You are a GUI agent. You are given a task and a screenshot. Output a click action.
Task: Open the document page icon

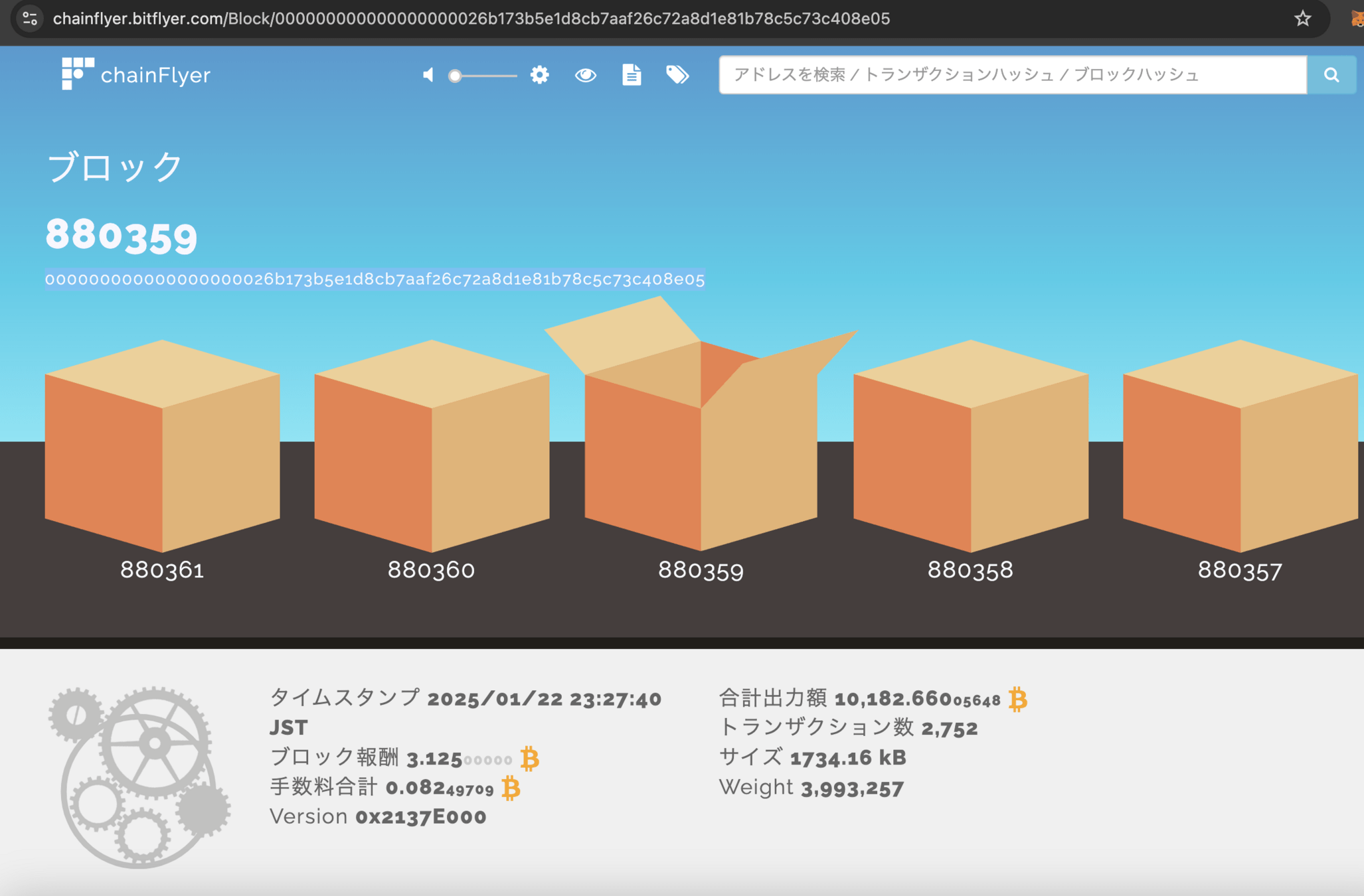pos(631,74)
